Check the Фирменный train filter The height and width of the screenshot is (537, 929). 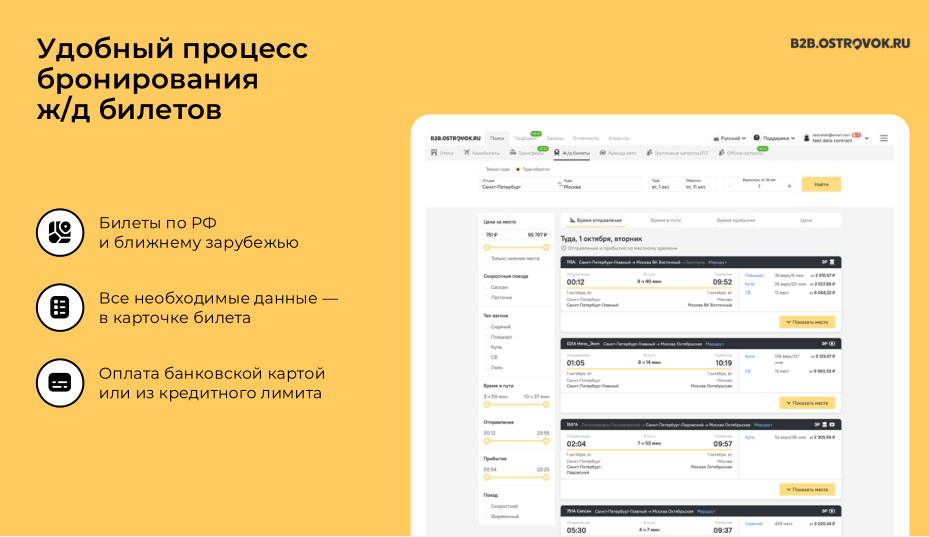pos(486,516)
